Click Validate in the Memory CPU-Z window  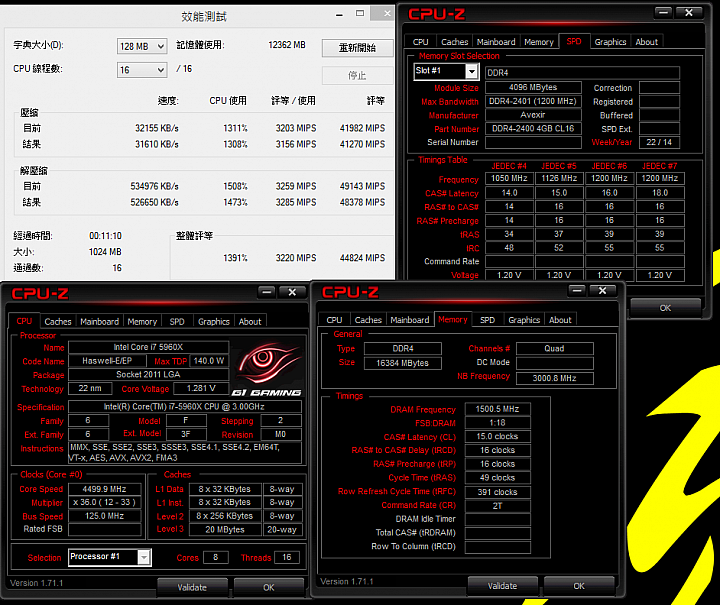tap(502, 586)
